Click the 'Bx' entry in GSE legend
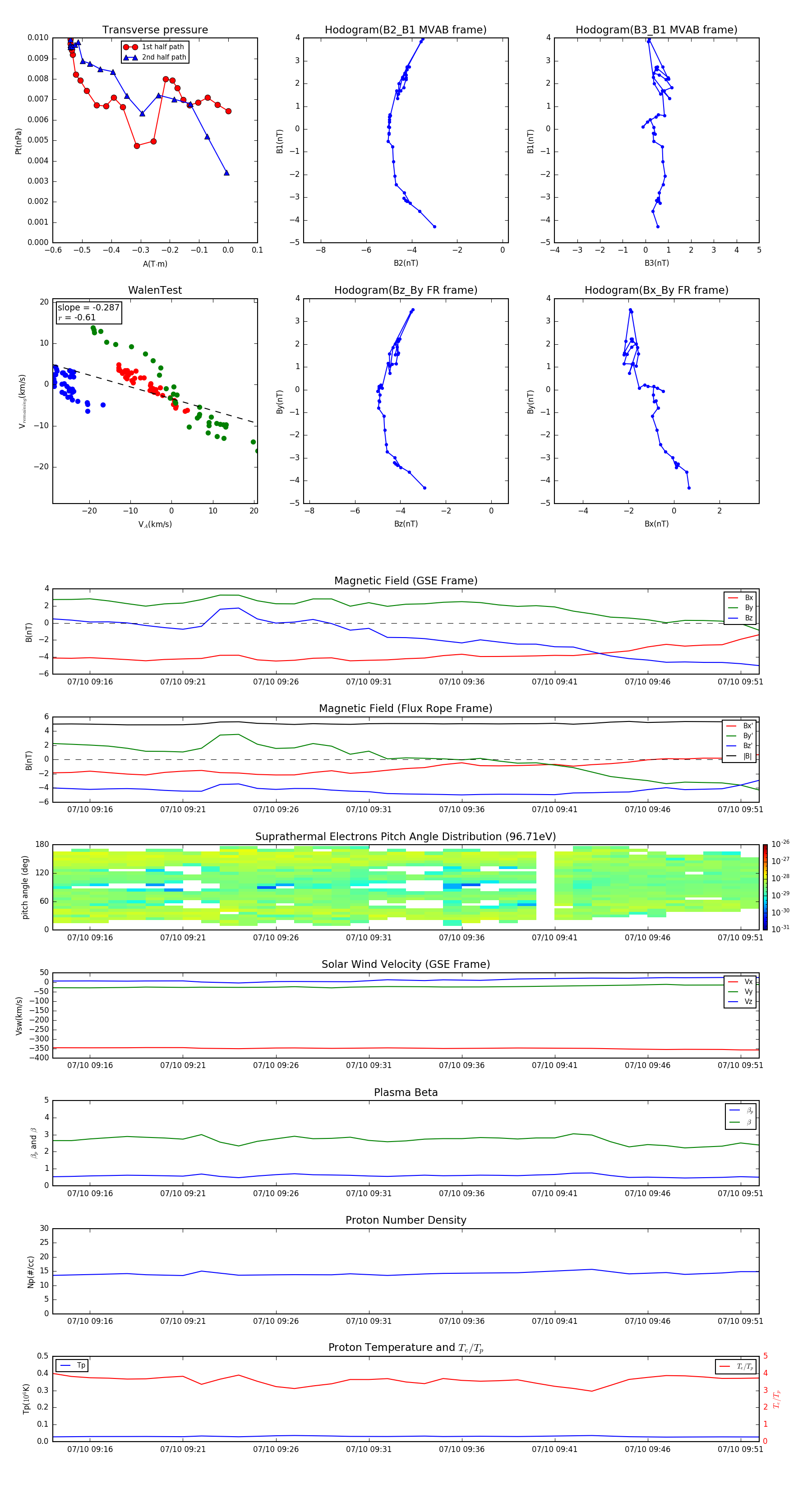Viewport: 812px width, 1489px height. [741, 598]
